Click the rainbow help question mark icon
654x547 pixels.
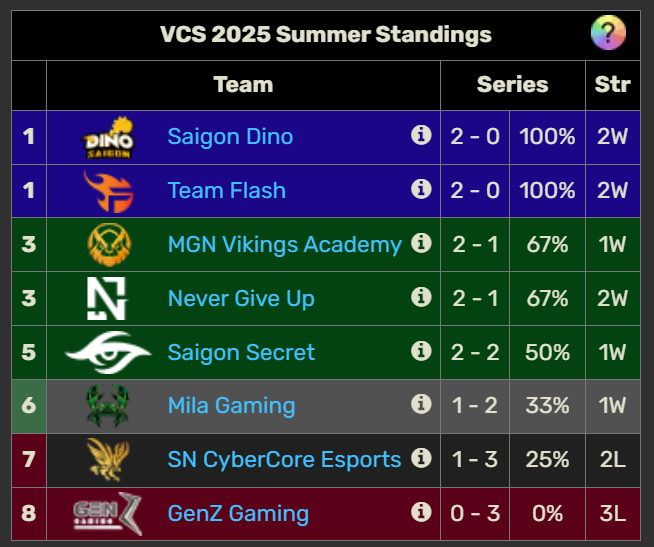[x=608, y=33]
